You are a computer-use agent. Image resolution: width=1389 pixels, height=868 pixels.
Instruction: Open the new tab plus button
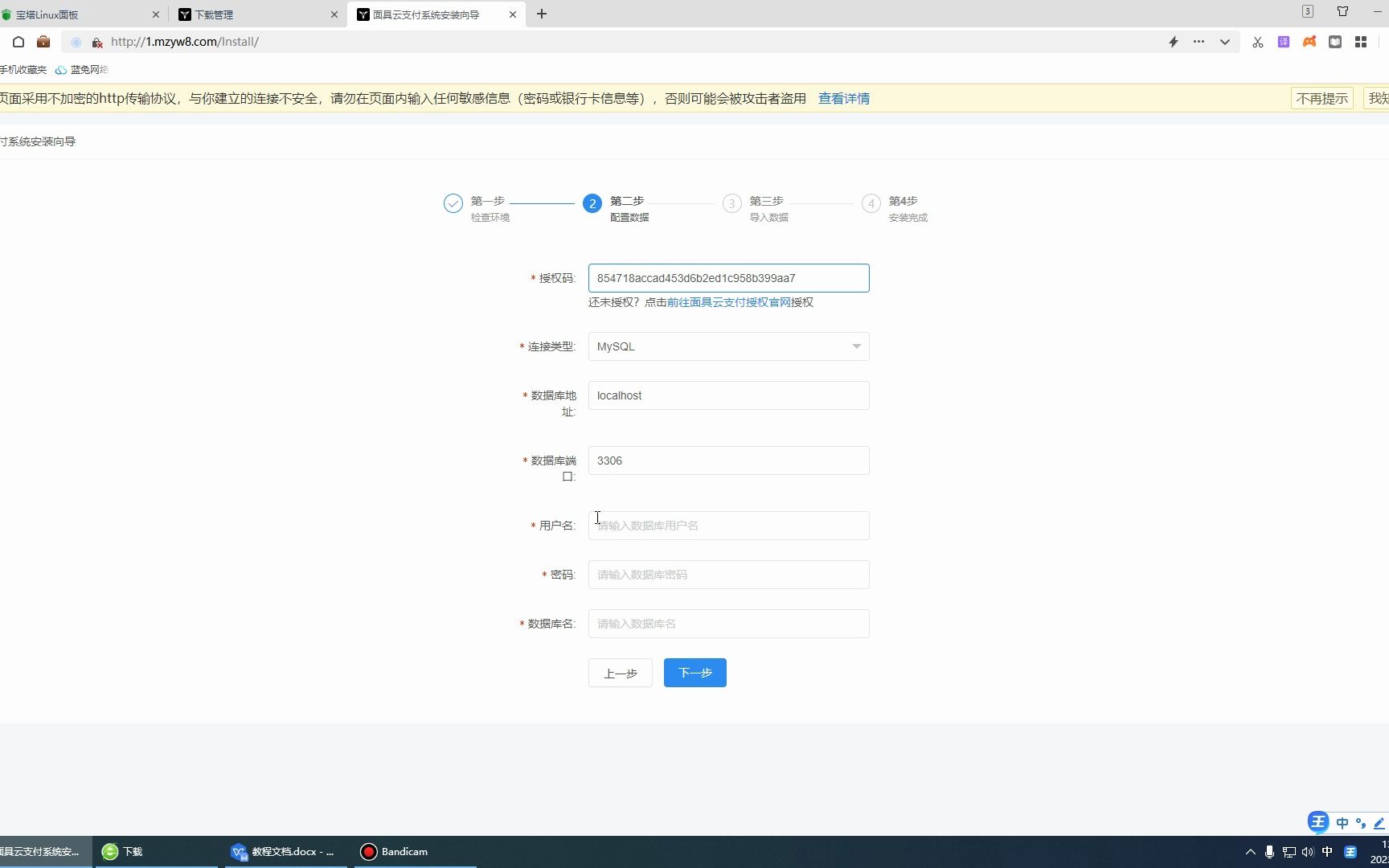coord(542,14)
